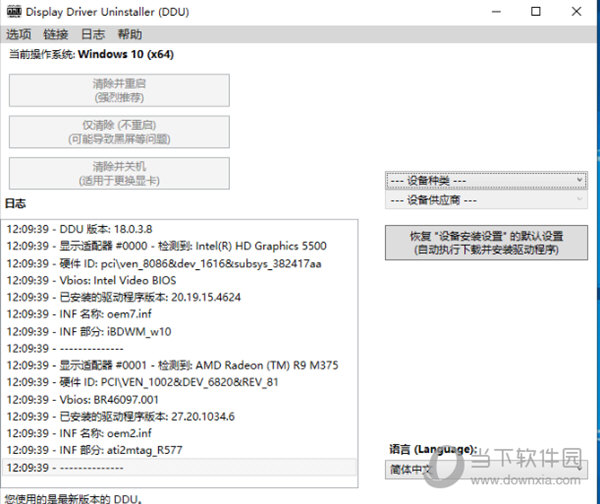The image size is (600, 504).
Task: Select driver version 27.20.1034.6 log line
Action: [x=179, y=416]
